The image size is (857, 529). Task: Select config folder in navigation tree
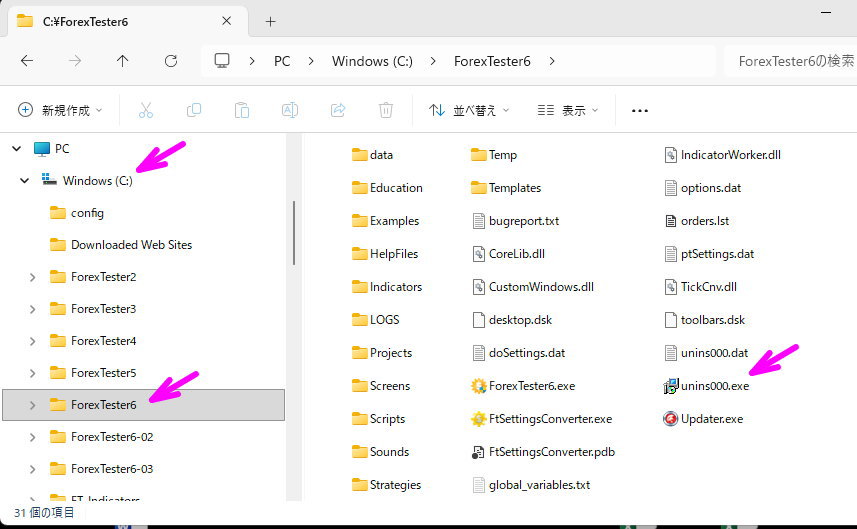[x=77, y=213]
